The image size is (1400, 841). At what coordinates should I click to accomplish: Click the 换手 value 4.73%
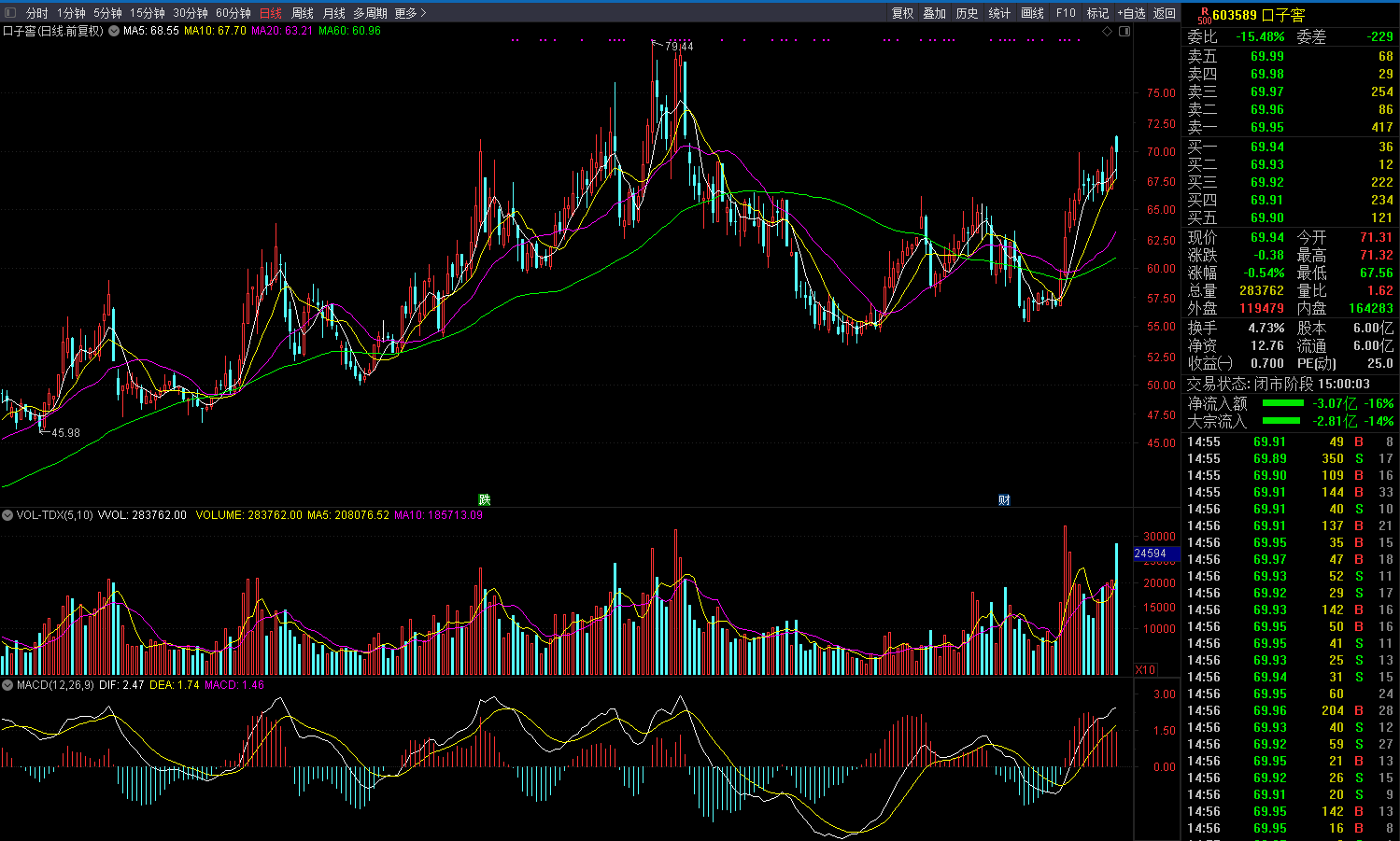tap(1266, 328)
